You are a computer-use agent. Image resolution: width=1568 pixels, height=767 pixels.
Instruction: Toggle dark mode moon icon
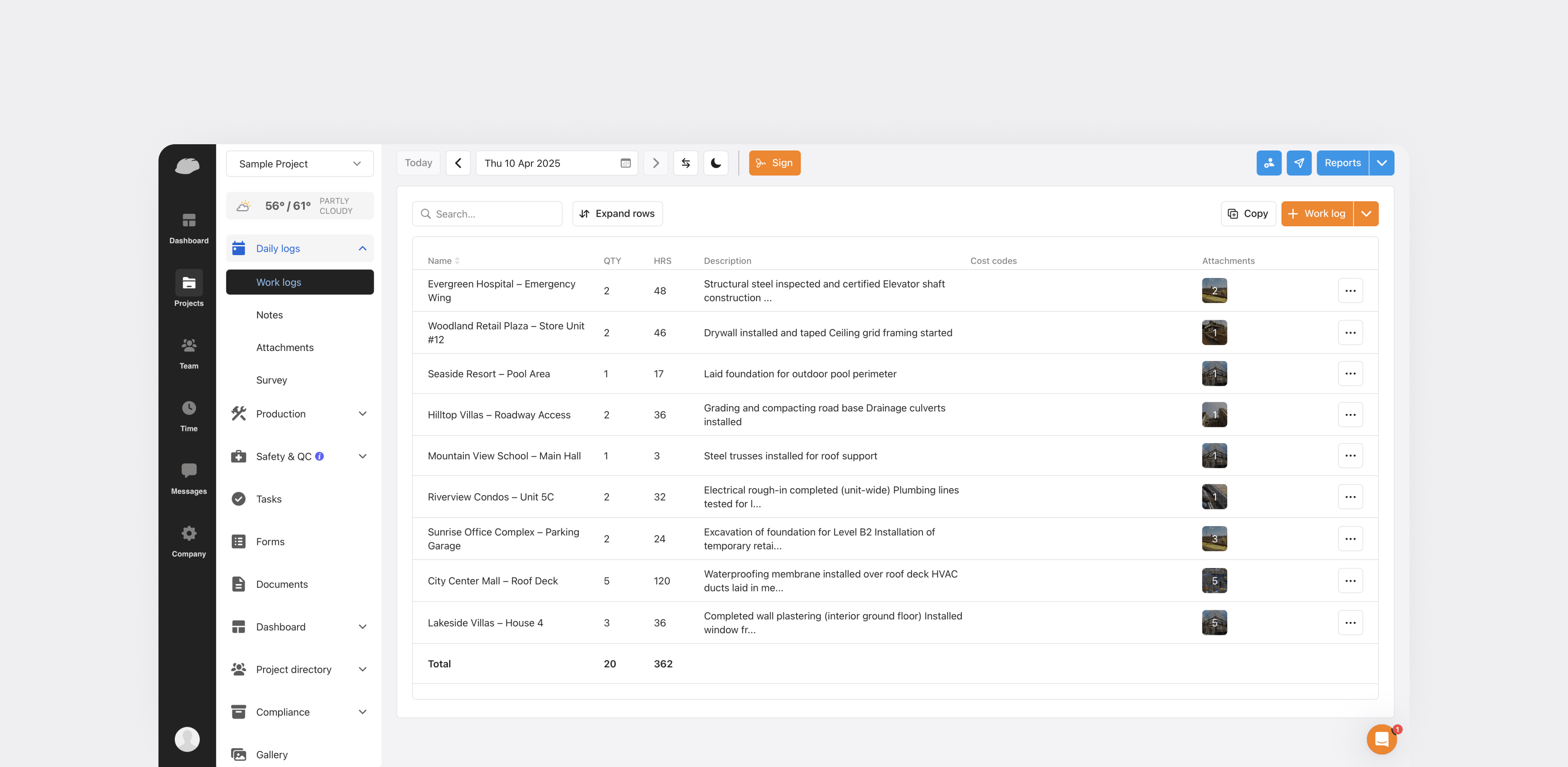tap(716, 163)
